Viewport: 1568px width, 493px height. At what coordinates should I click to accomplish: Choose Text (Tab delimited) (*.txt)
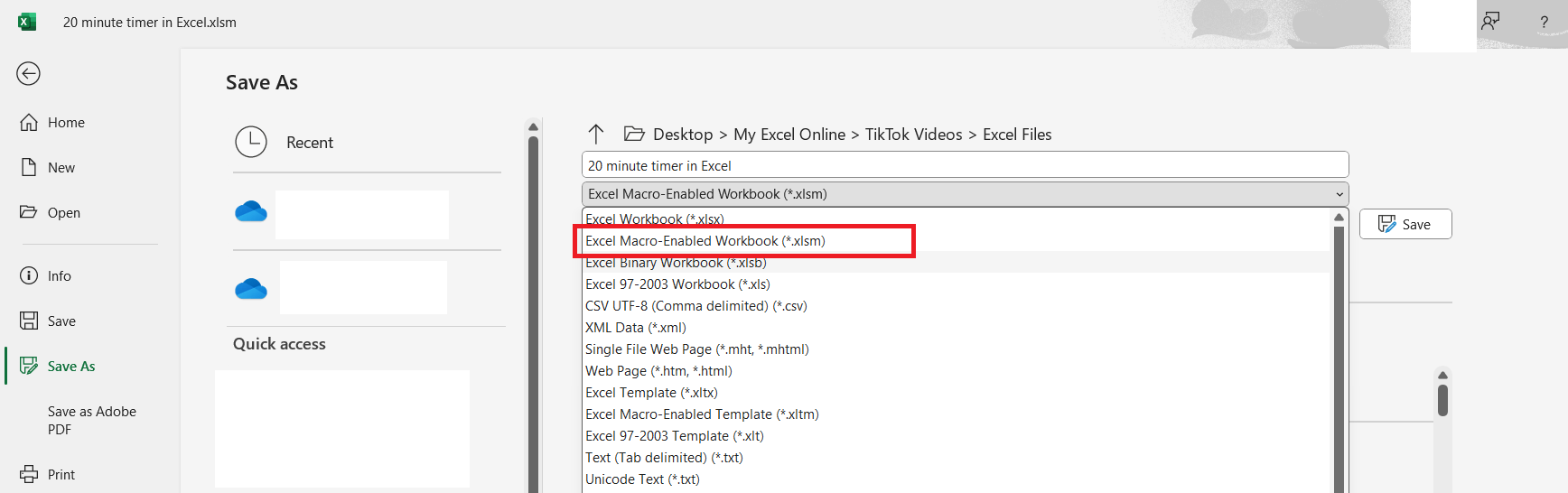(x=957, y=458)
